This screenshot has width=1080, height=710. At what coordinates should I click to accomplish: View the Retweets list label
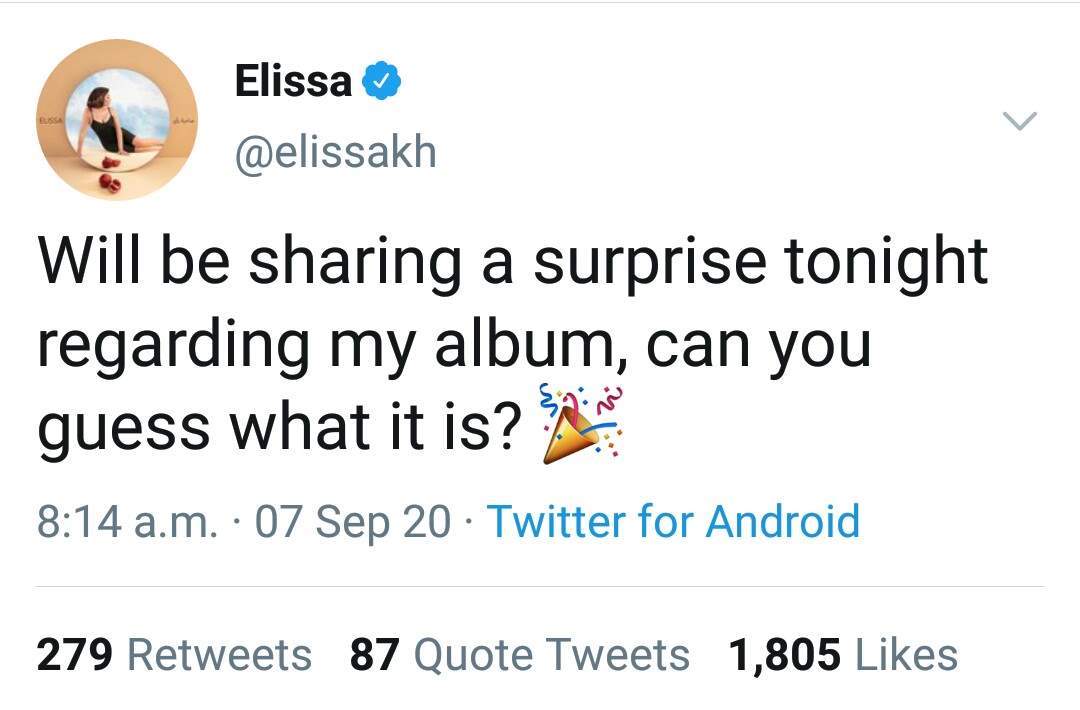220,656
